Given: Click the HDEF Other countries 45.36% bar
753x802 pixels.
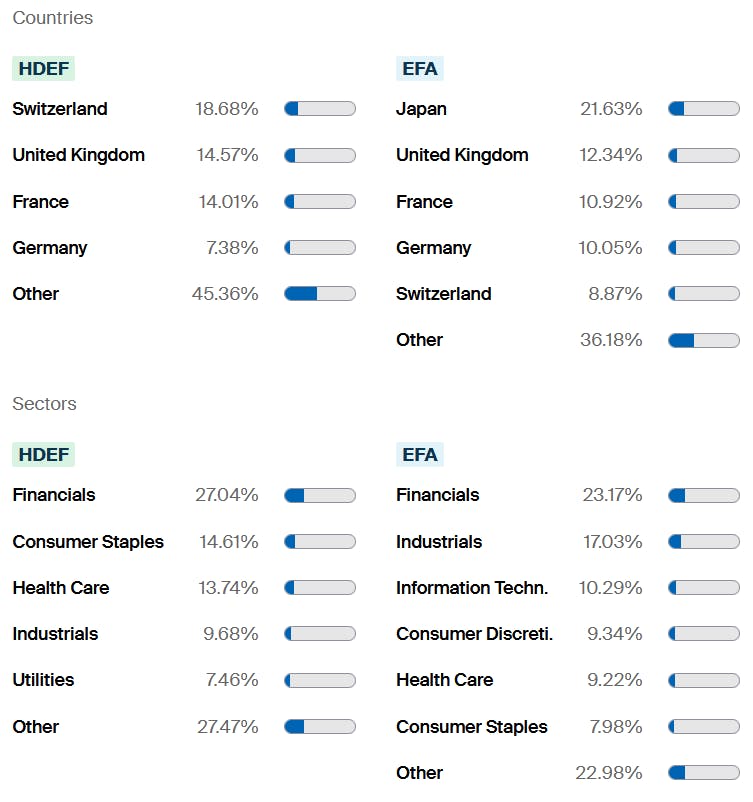Looking at the screenshot, I should point(320,294).
